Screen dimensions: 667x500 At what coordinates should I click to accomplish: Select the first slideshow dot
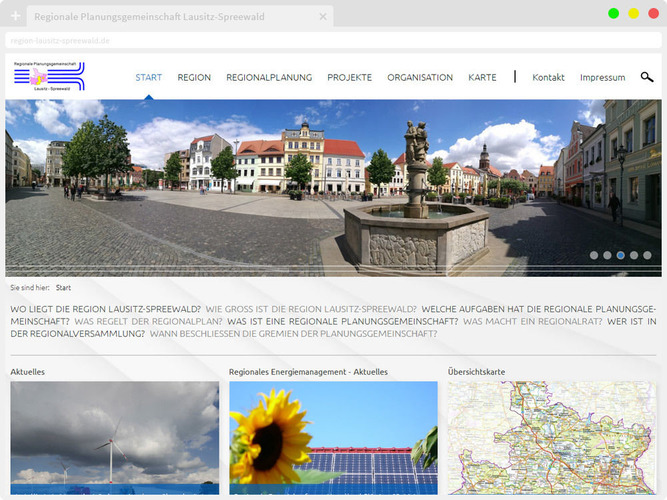pyautogui.click(x=594, y=255)
